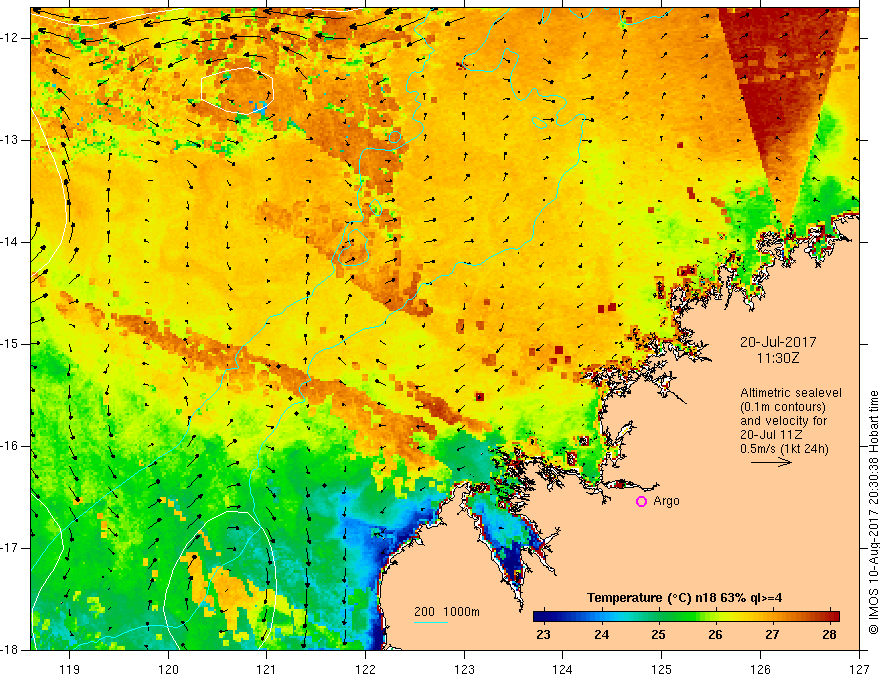Click the closed white sea-level contour near 12.5S
Image resolution: width=880 pixels, height=680 pixels.
pyautogui.click(x=237, y=90)
